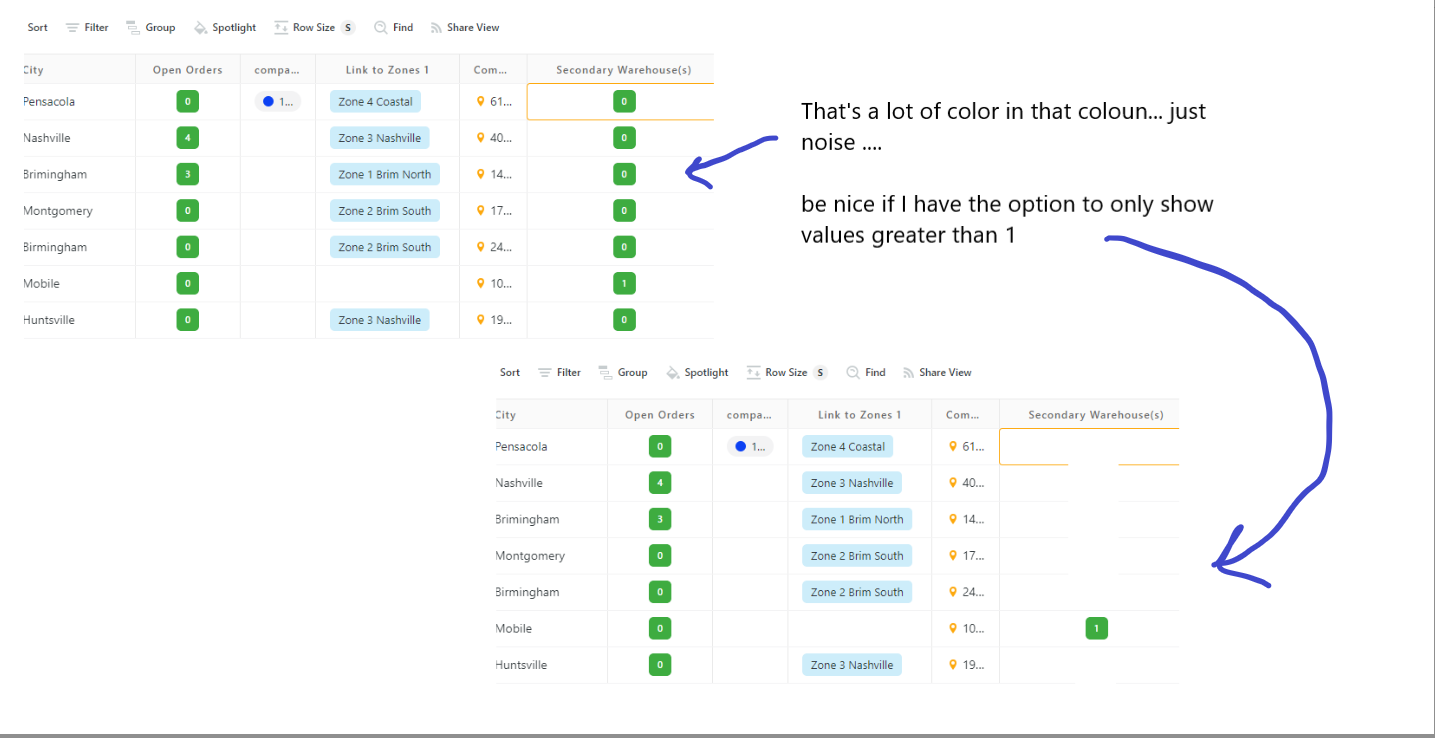Click the Secondary Warehouse(s) column header in the upper table
The image size is (1435, 738).
click(620, 70)
